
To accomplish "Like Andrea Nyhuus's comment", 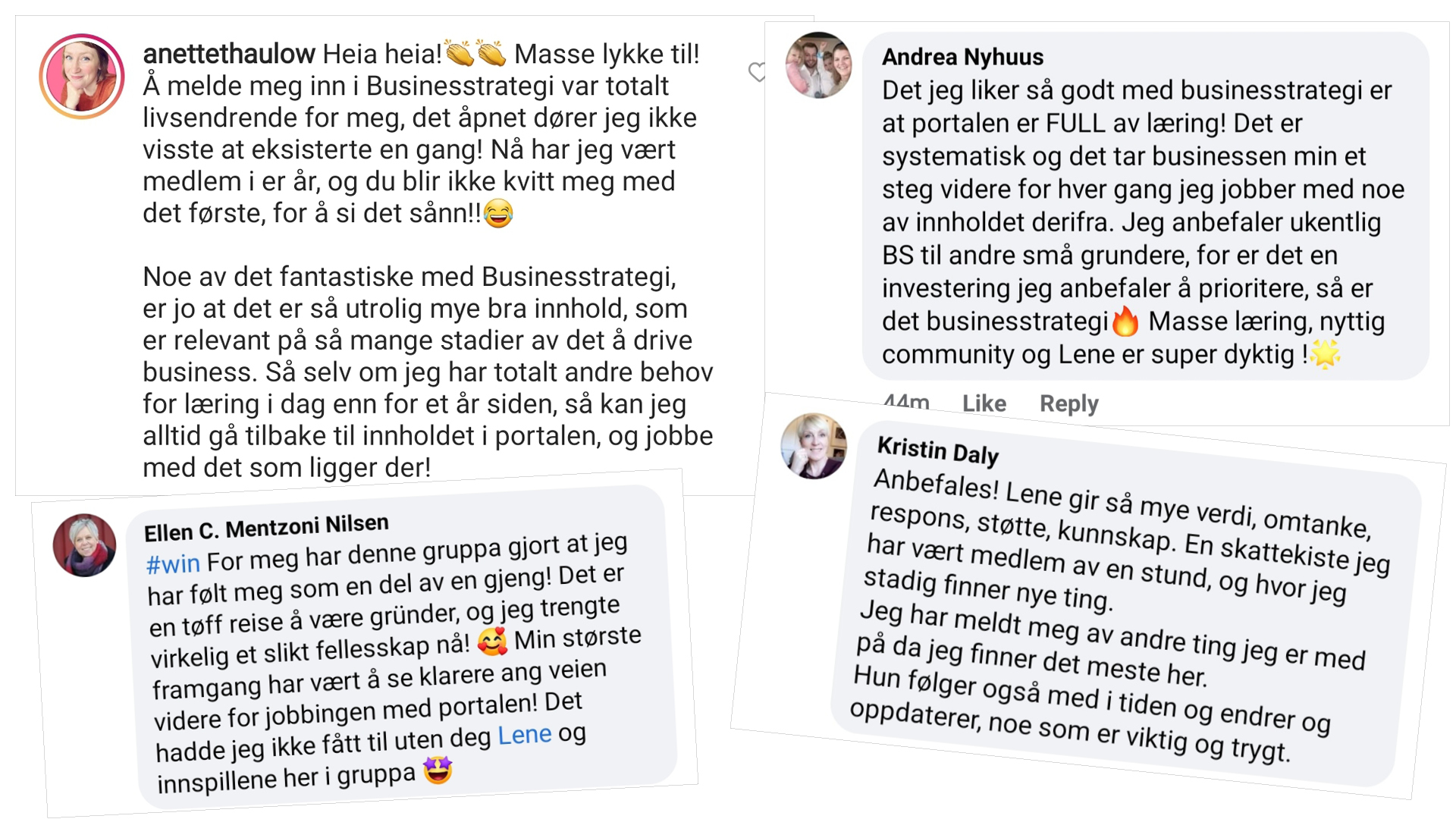I will [984, 403].
